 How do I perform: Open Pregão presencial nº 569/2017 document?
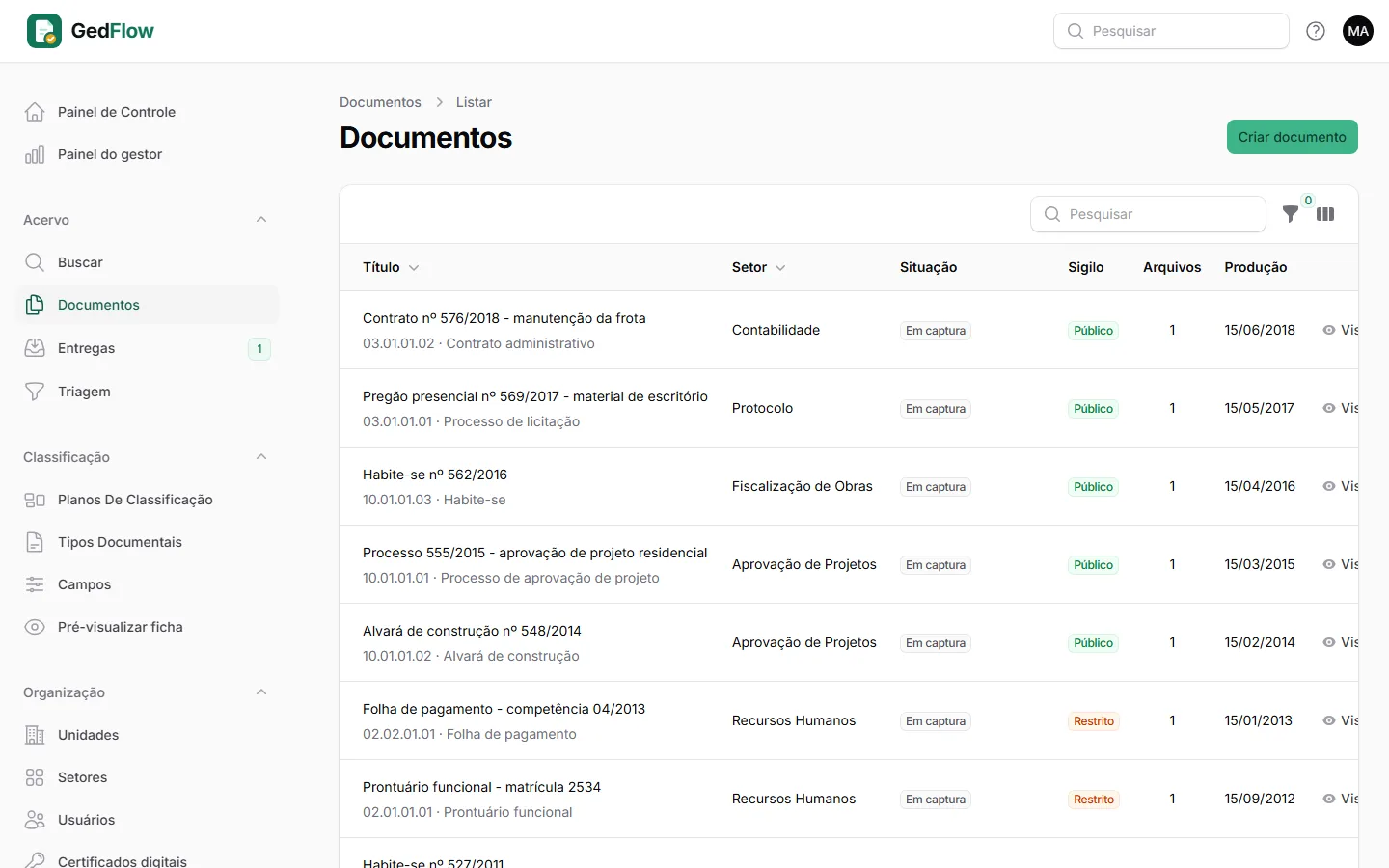535,396
